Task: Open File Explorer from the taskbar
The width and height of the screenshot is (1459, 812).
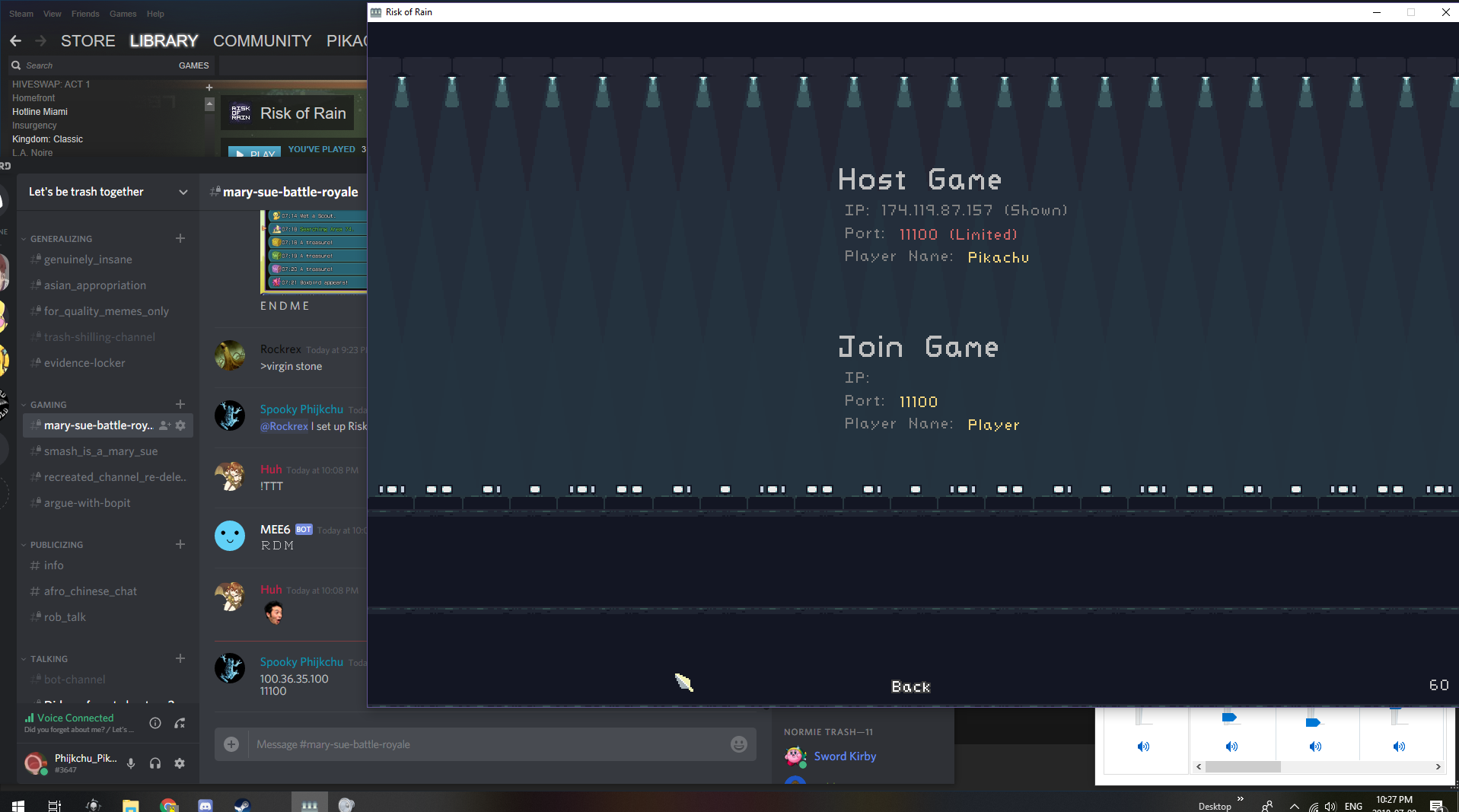Action: click(131, 805)
